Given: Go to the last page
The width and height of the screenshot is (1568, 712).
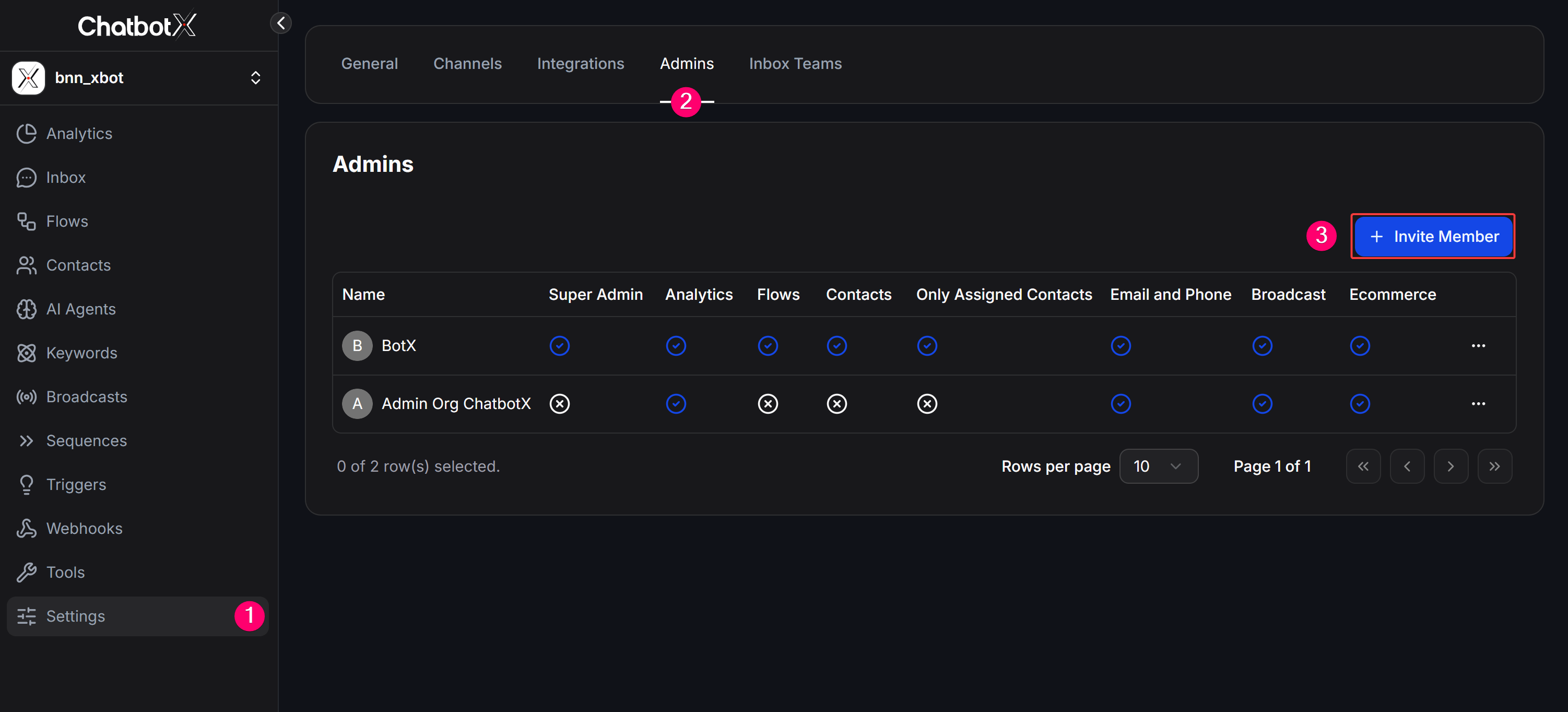Looking at the screenshot, I should tap(1494, 466).
